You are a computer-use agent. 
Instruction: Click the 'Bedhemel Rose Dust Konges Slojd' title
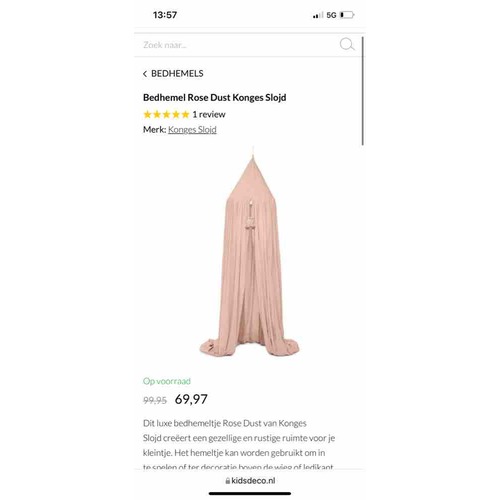click(x=214, y=98)
